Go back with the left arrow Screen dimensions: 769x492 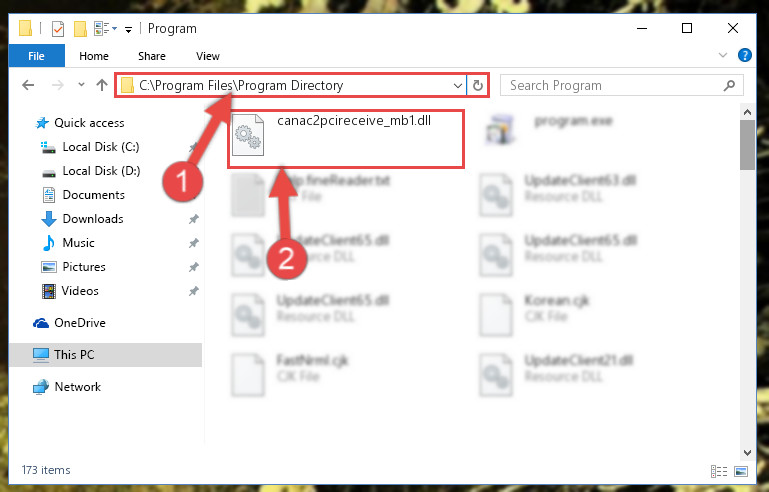click(28, 85)
